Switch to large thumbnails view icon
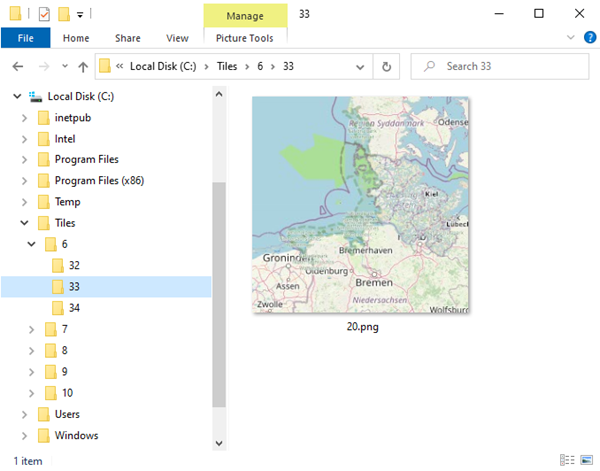Screen dimensions: 600x471 [587, 461]
